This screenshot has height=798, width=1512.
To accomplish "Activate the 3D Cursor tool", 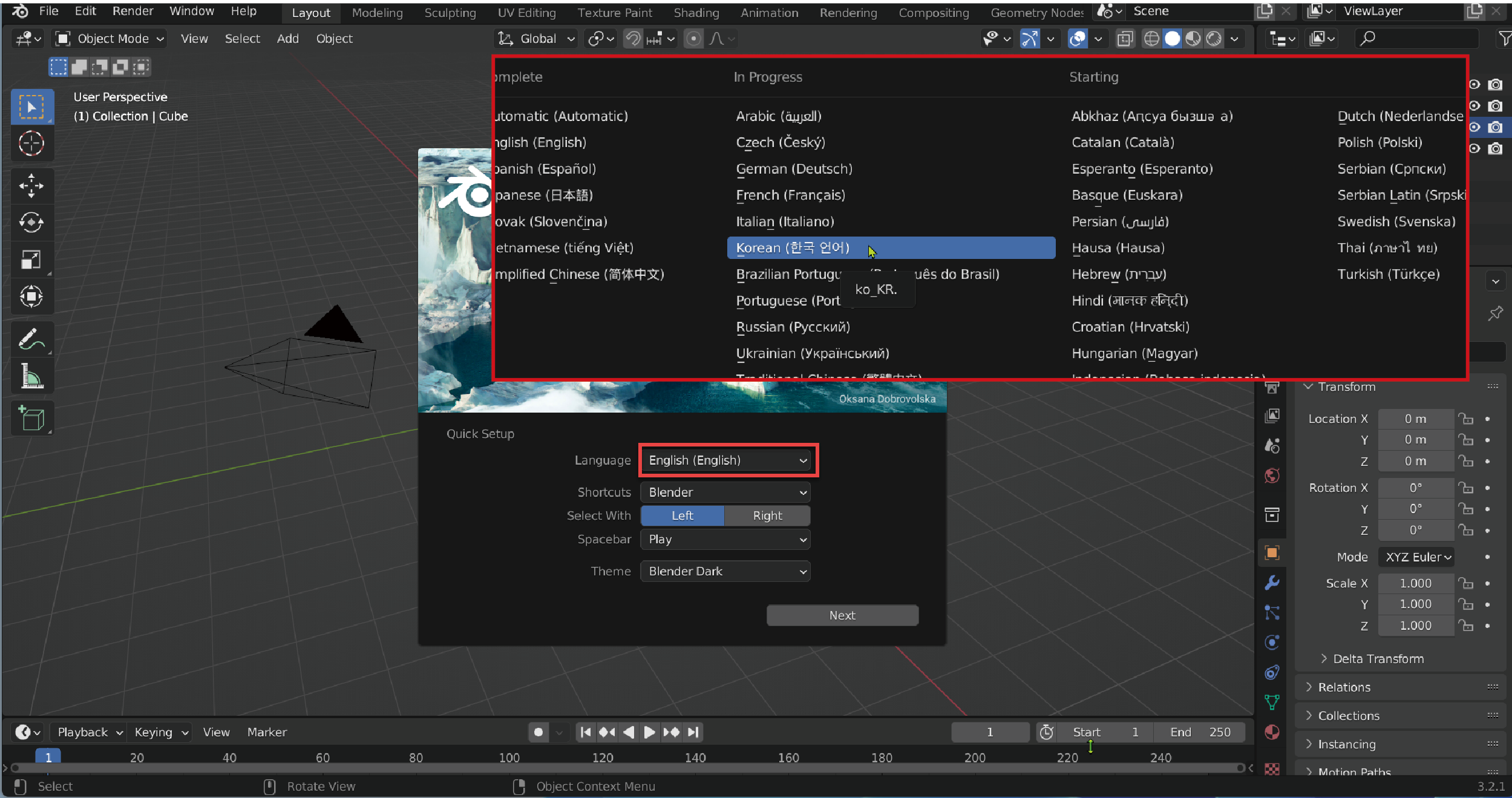I will (31, 143).
